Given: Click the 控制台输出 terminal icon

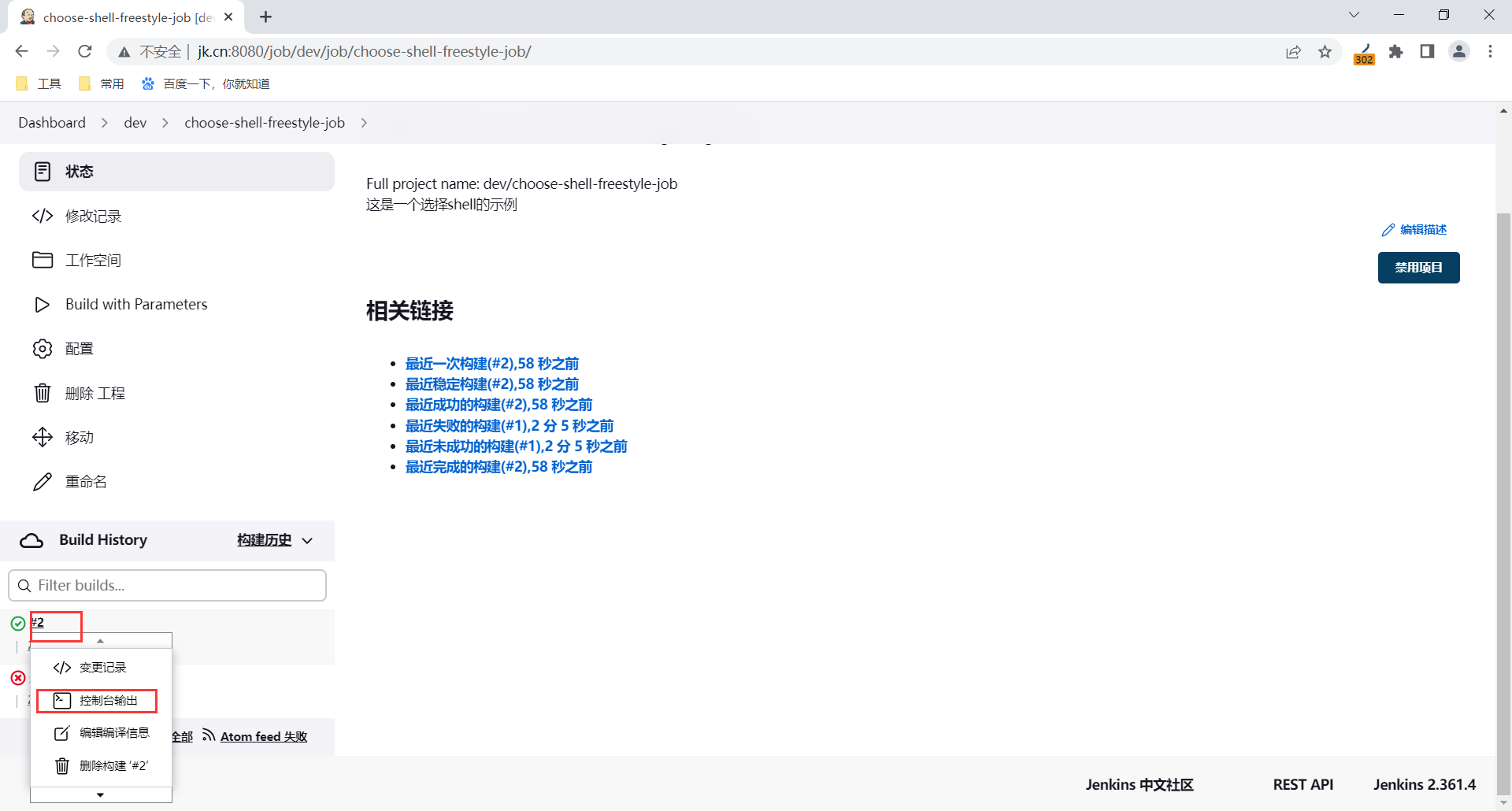Looking at the screenshot, I should point(62,700).
